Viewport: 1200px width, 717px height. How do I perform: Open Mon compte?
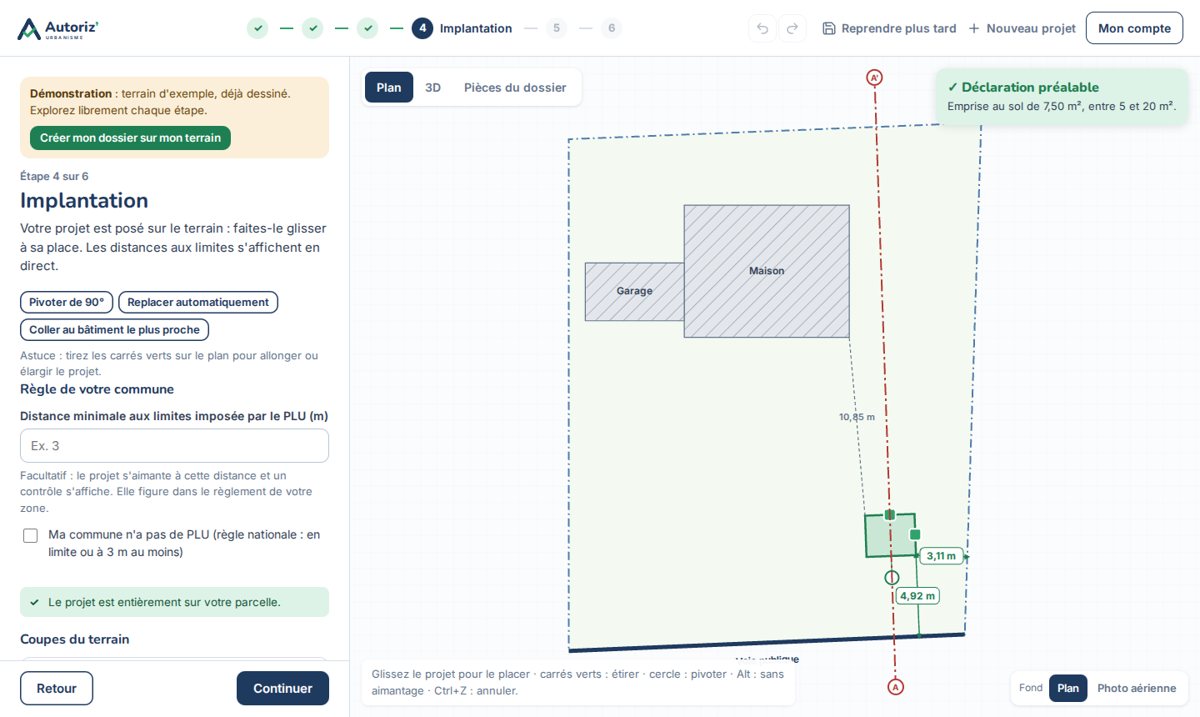1134,28
